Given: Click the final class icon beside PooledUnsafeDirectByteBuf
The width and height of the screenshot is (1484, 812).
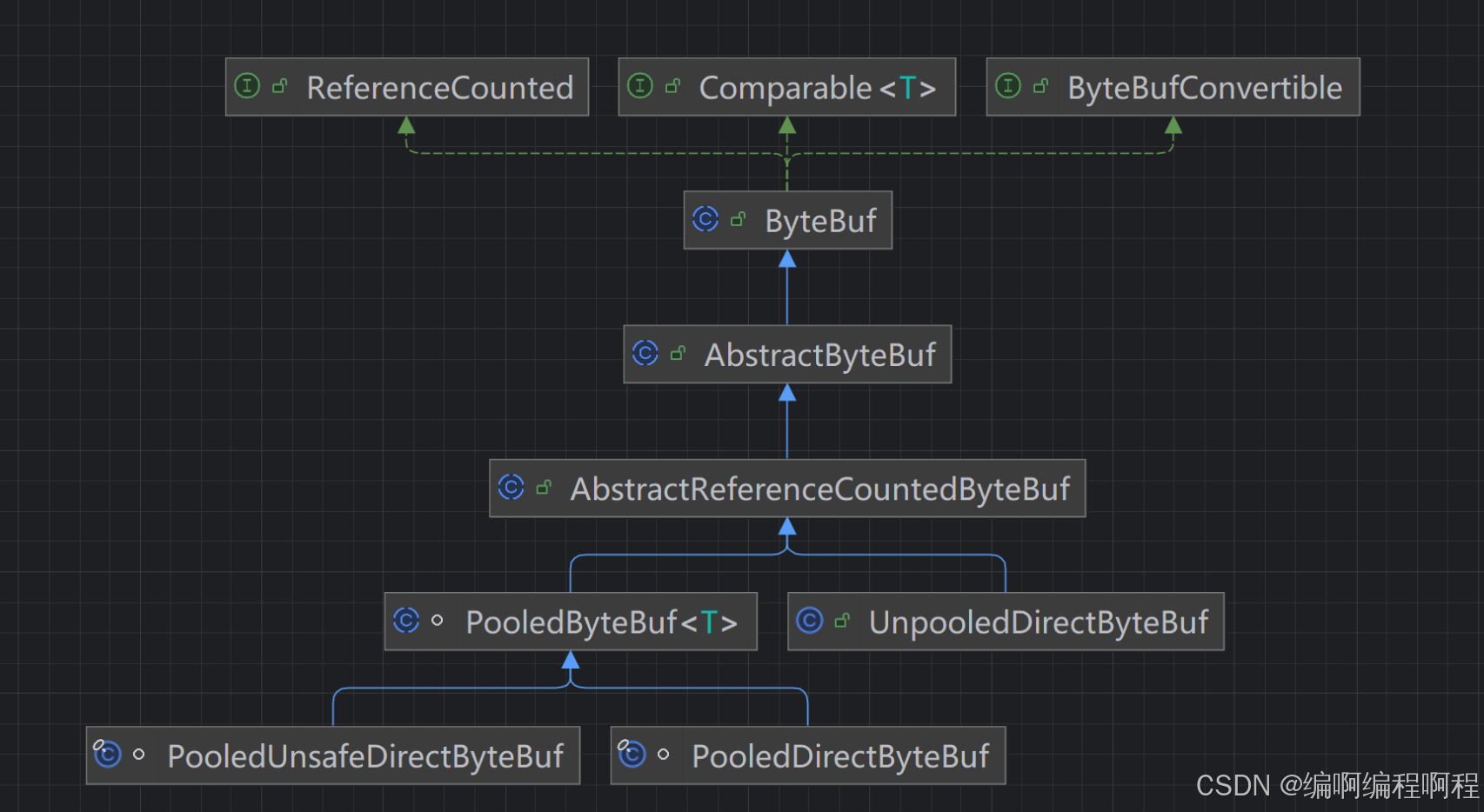Looking at the screenshot, I should click(107, 754).
